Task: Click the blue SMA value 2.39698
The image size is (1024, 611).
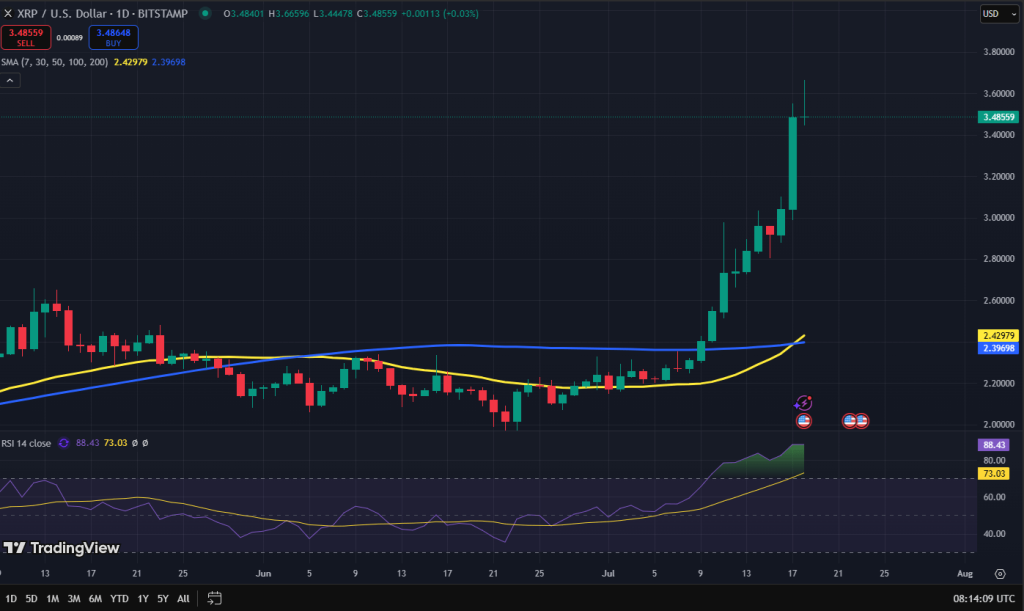Action: pos(168,62)
